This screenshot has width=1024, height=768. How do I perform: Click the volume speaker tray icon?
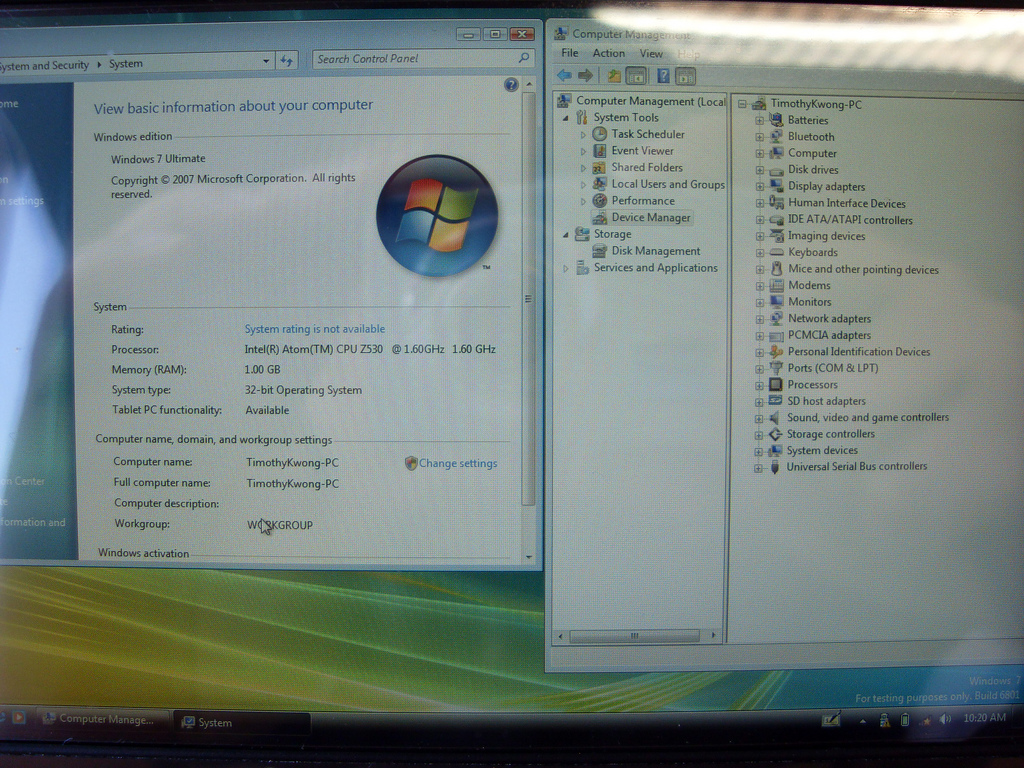[945, 719]
